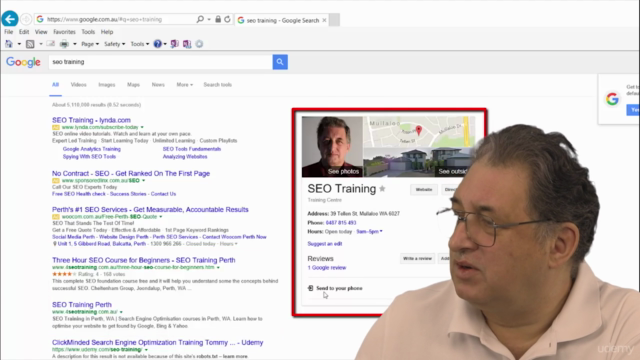The width and height of the screenshot is (640, 360).
Task: Open the address bar autocomplete dropdown arrow
Action: pyautogui.click(x=209, y=19)
